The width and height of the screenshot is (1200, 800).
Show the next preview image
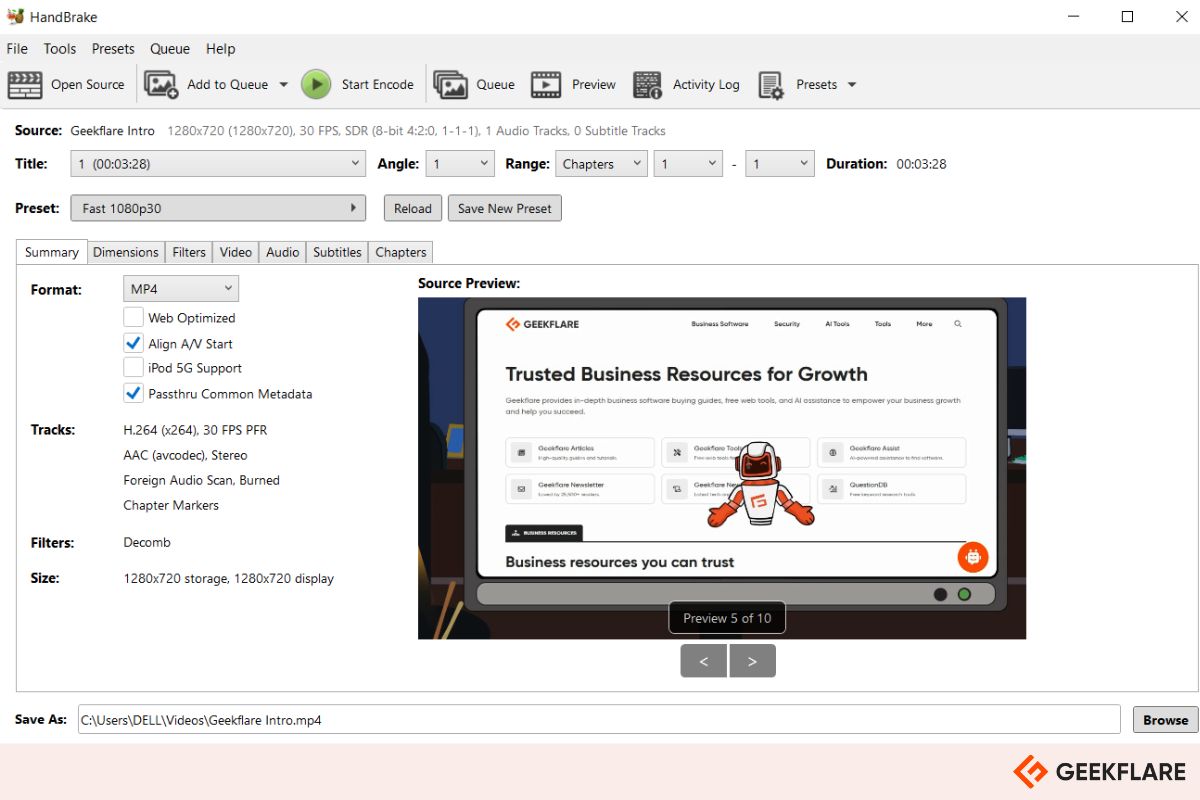(753, 661)
